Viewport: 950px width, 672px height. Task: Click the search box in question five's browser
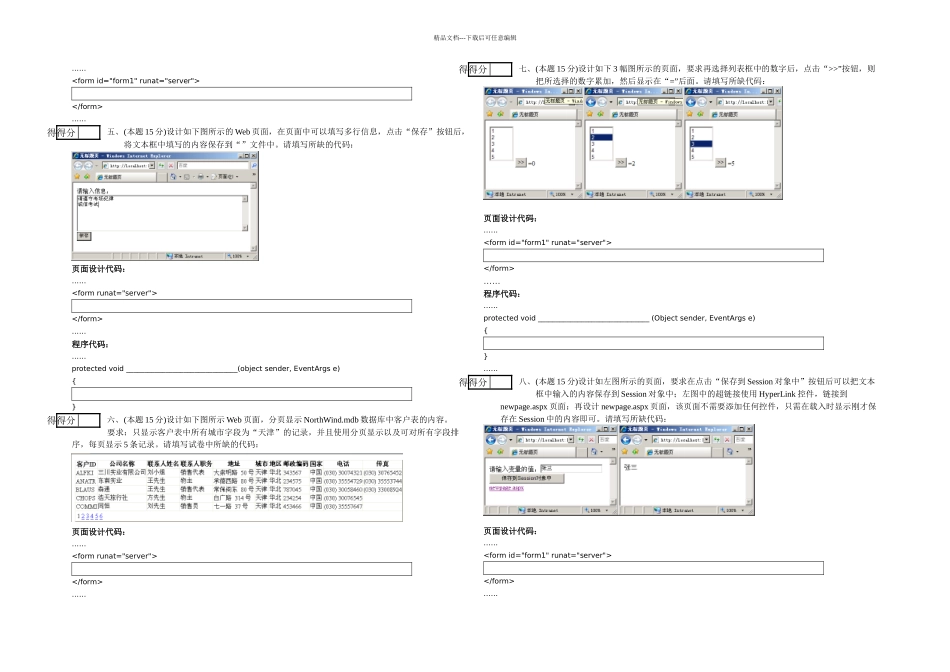[213, 165]
